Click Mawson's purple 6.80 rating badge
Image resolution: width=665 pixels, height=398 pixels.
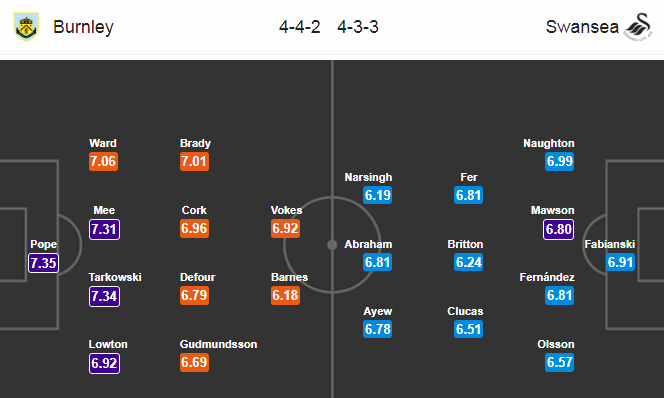coord(559,229)
